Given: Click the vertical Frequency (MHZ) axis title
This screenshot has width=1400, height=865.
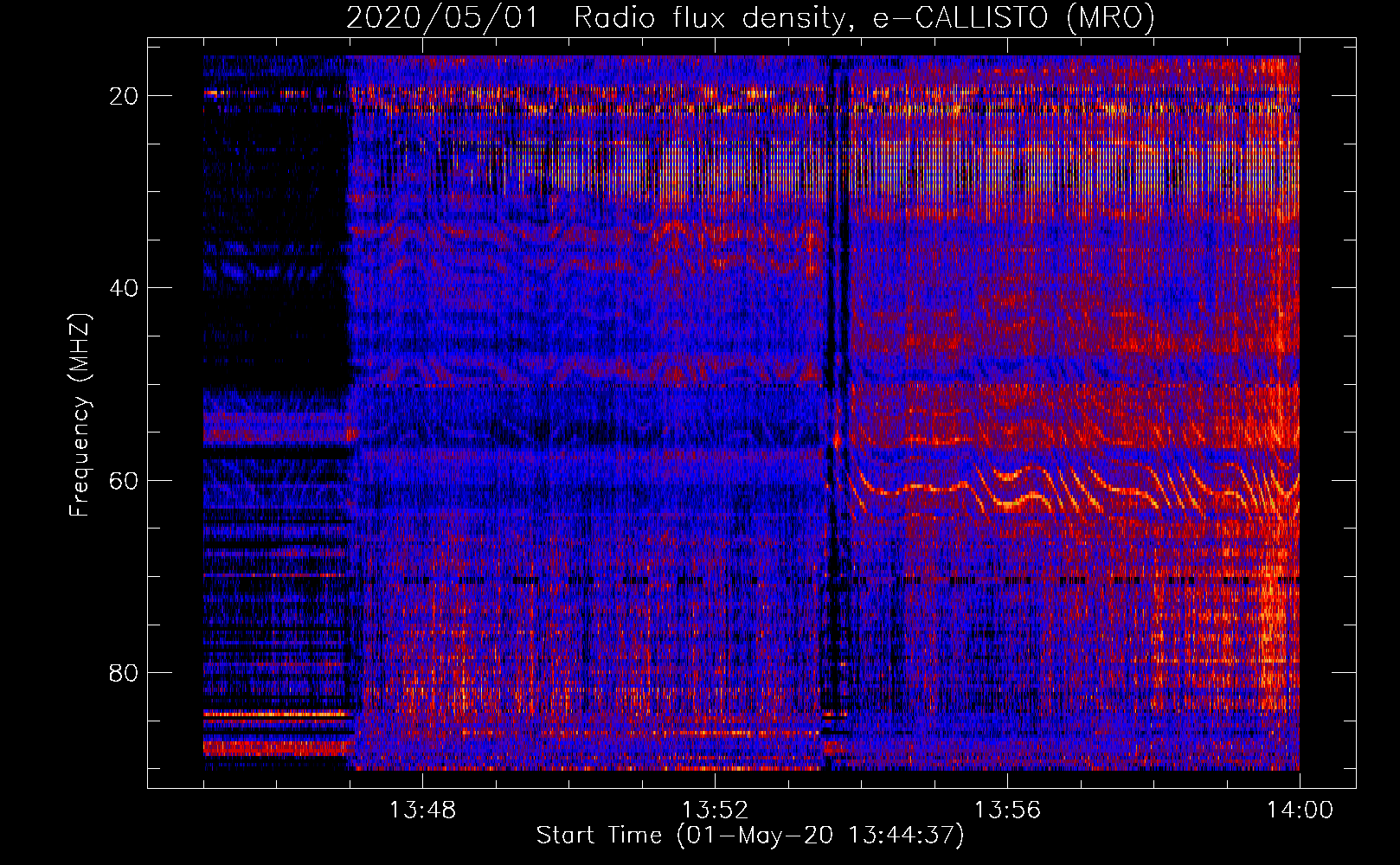Looking at the screenshot, I should pyautogui.click(x=80, y=415).
